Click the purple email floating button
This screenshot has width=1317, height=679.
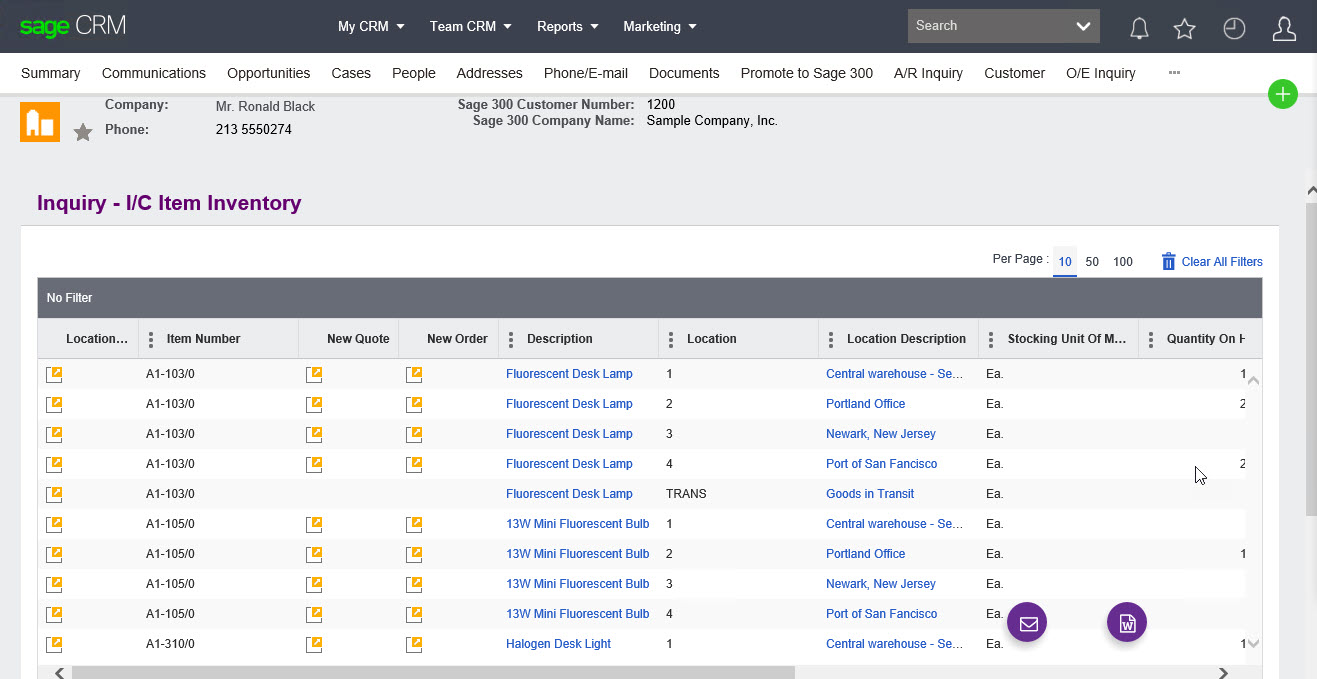1027,623
